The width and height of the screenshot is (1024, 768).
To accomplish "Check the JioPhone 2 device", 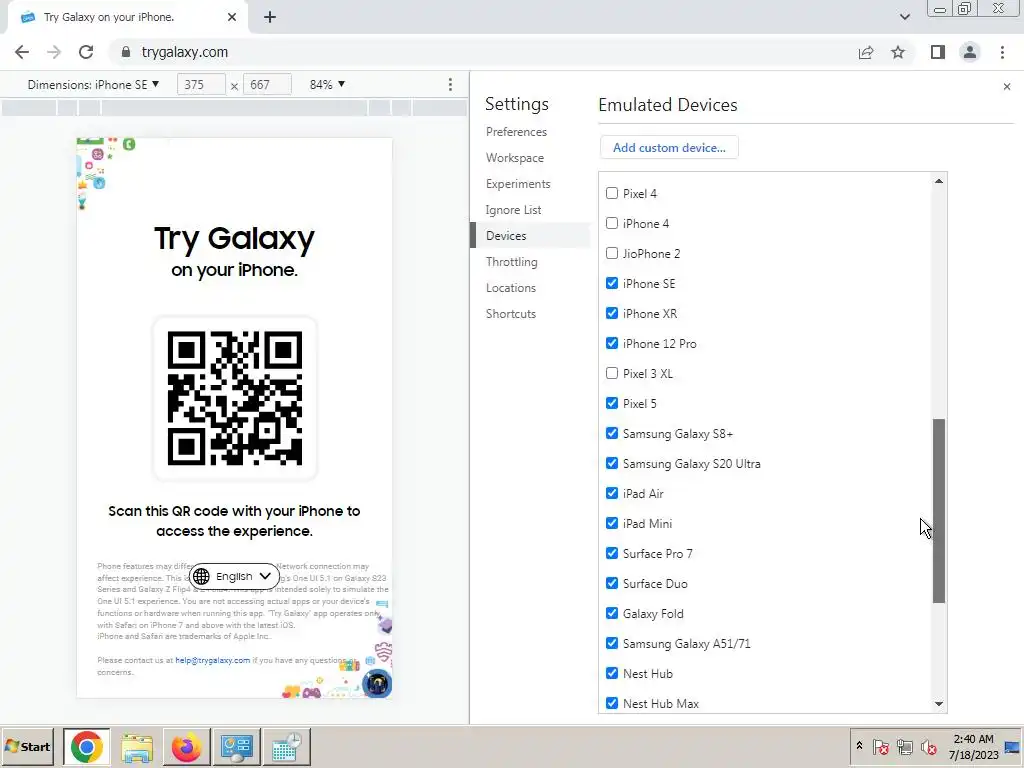I will pyautogui.click(x=612, y=253).
